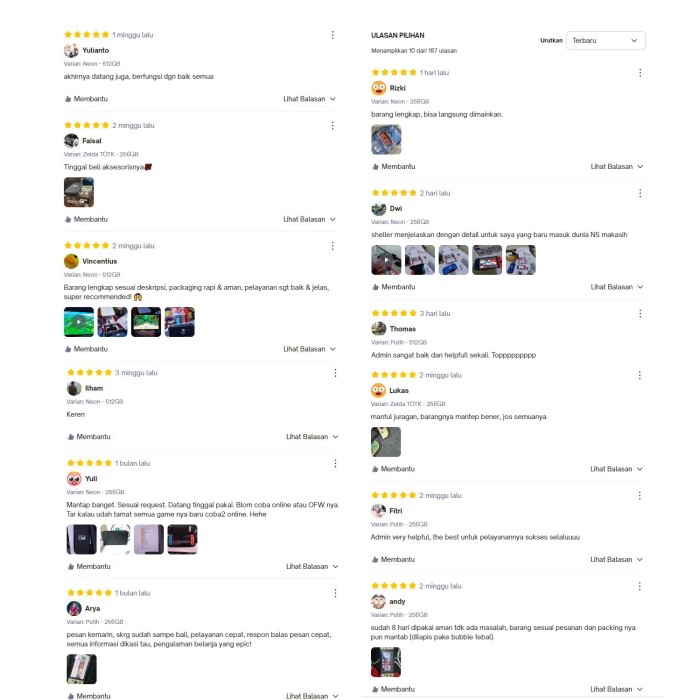
Task: Click the reviewer name Arya
Action: point(92,608)
